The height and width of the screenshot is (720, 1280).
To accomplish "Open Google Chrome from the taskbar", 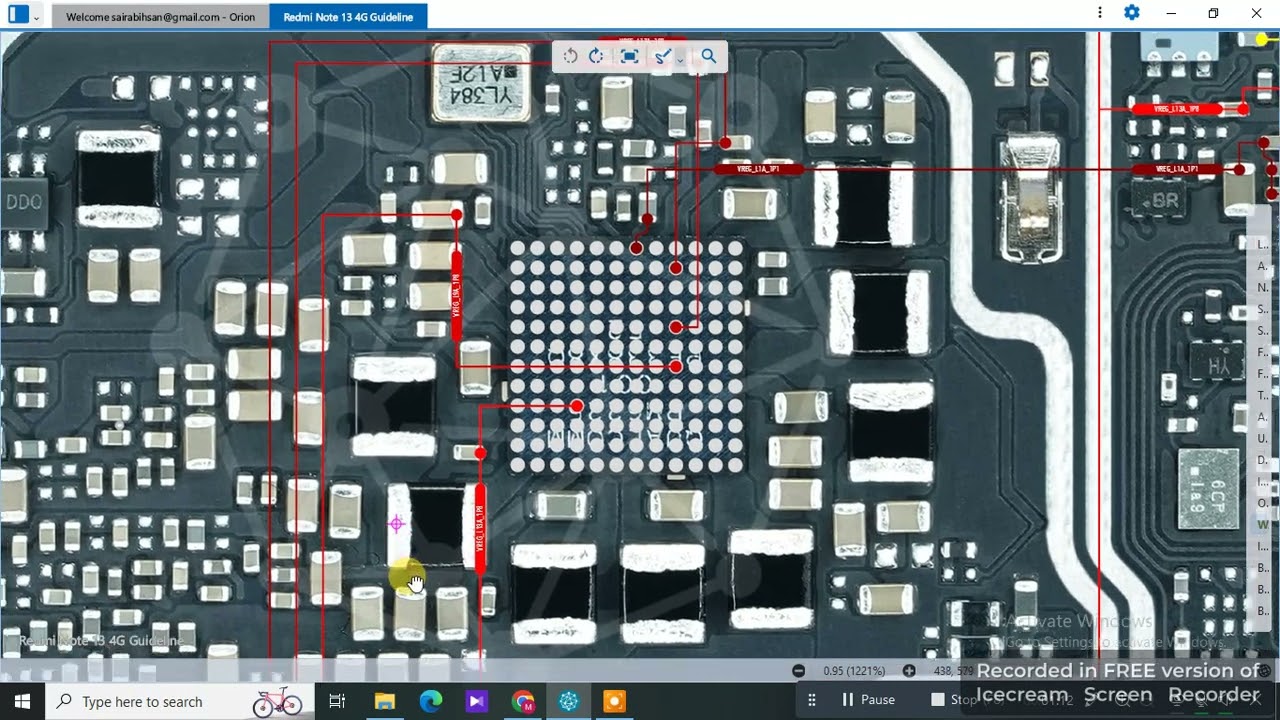I will (523, 701).
